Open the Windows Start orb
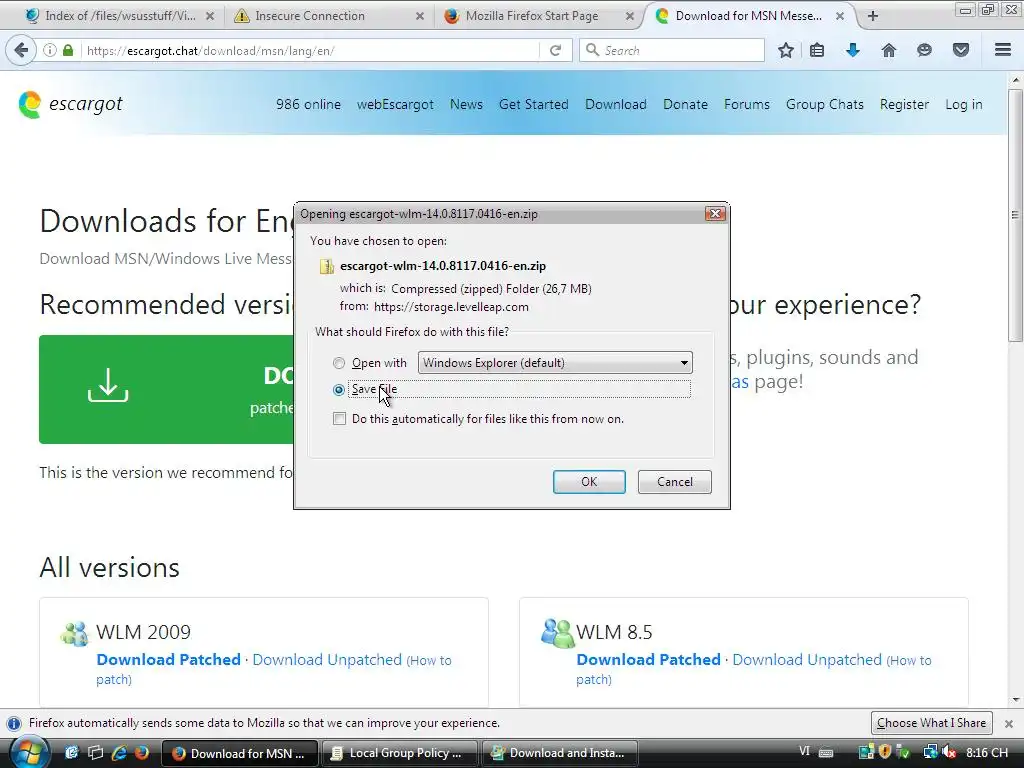 (x=29, y=753)
